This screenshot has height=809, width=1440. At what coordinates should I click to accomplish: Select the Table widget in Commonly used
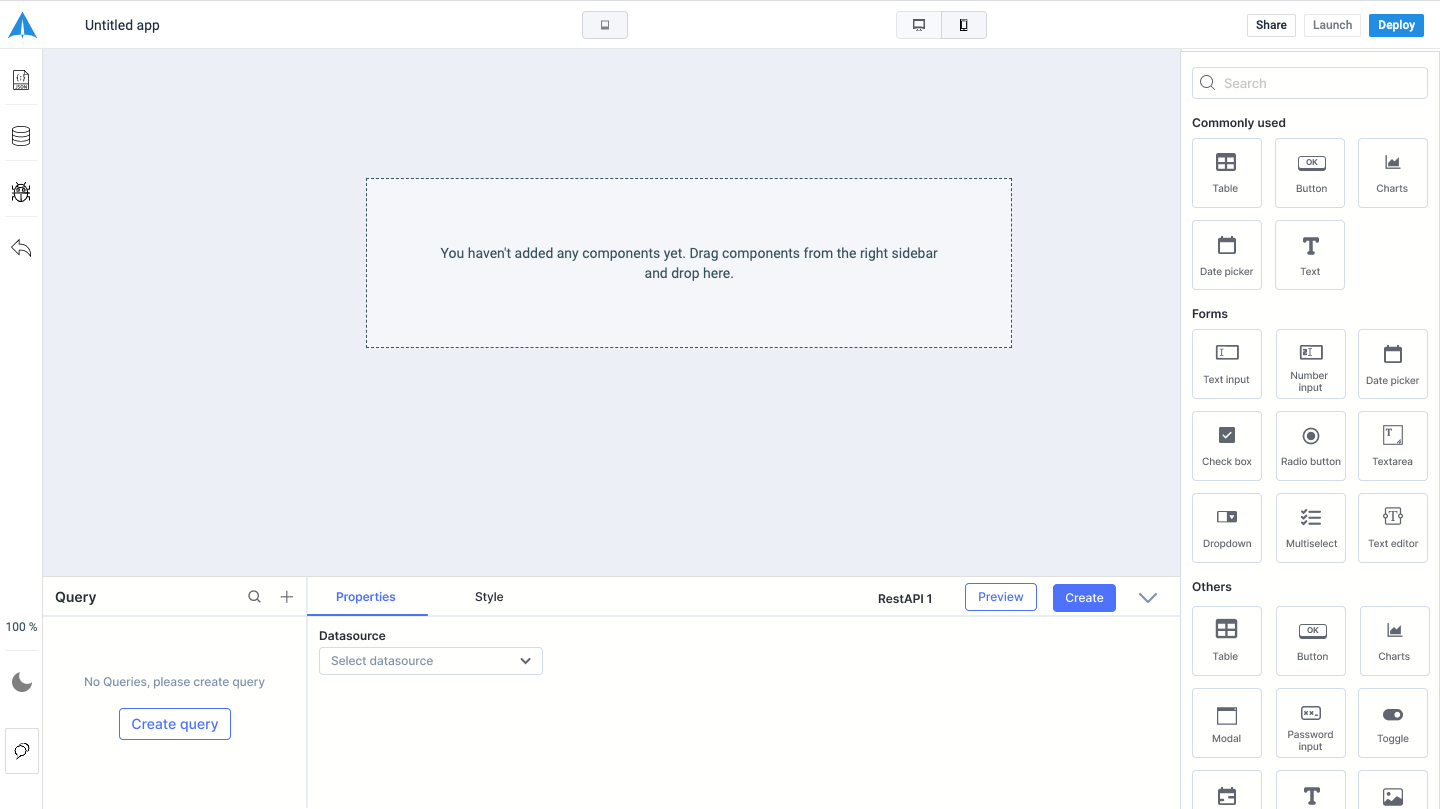(x=1226, y=172)
